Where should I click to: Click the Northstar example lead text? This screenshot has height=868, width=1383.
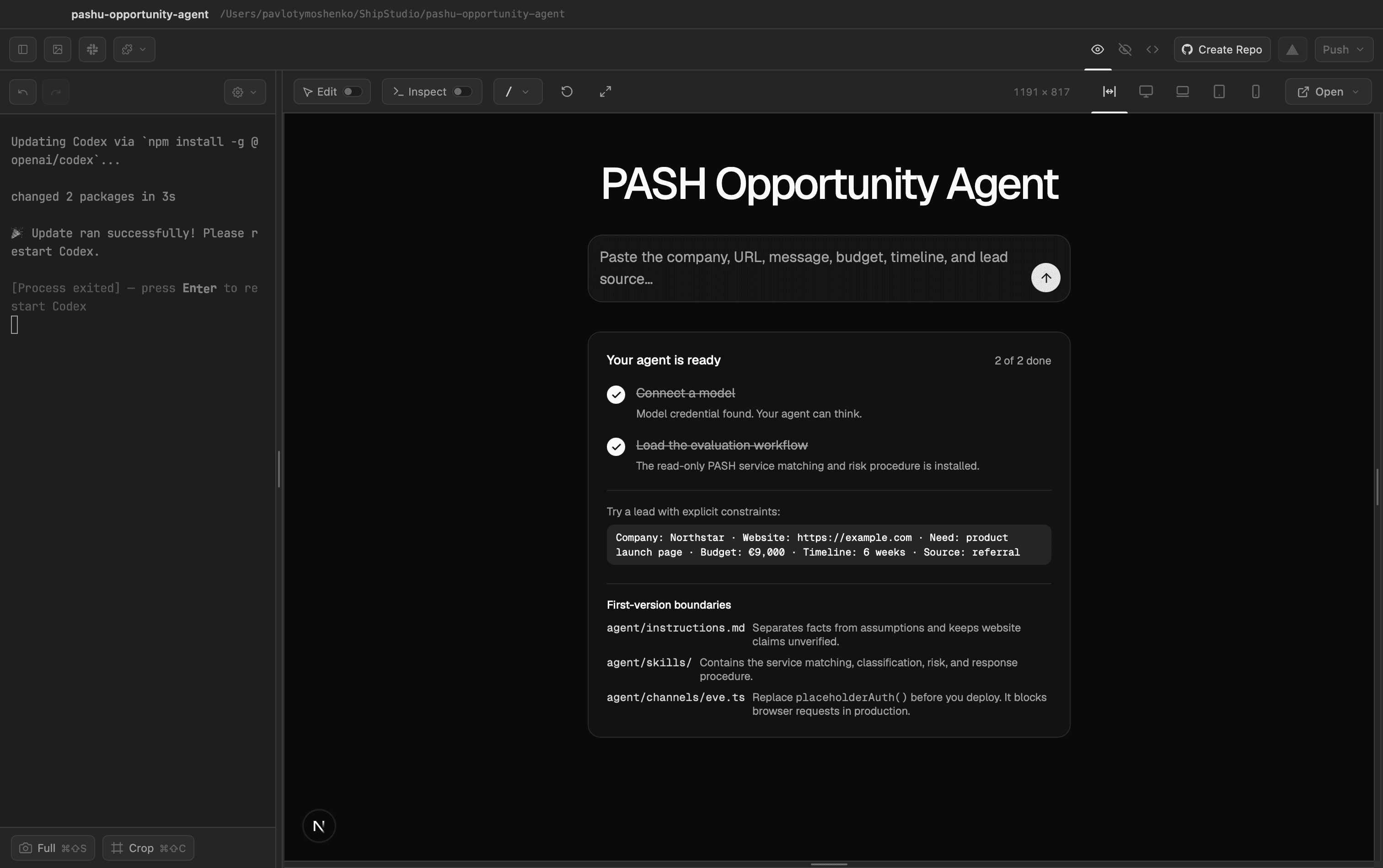[828, 545]
